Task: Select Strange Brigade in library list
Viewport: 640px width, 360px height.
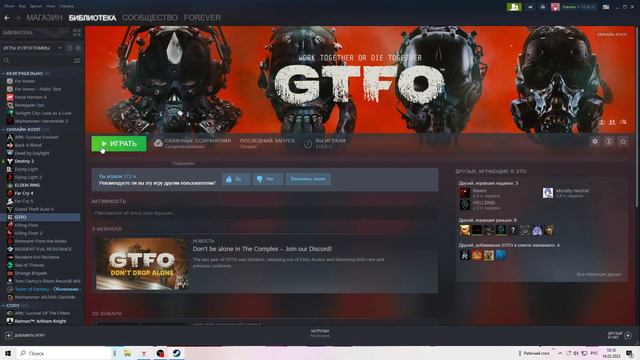Action: point(31,273)
